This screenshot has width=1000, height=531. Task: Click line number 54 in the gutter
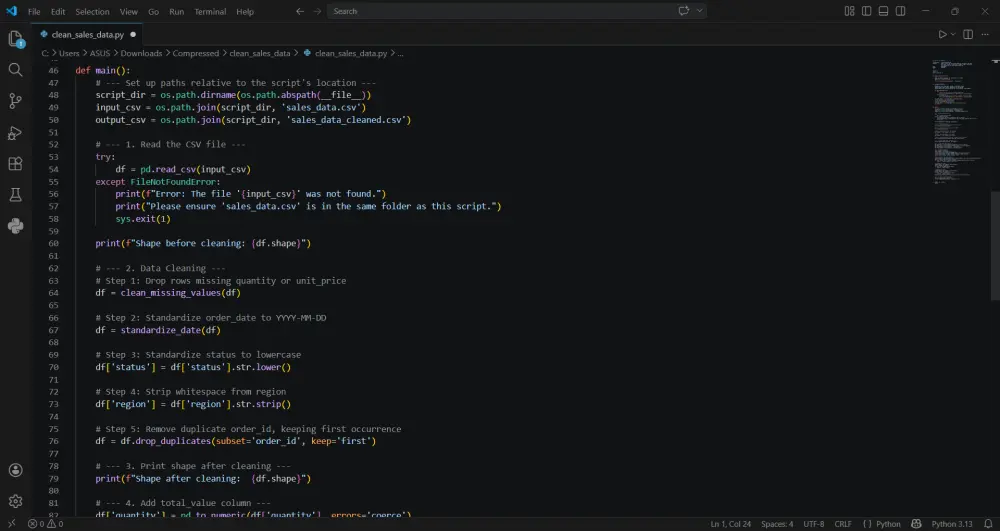(53, 170)
